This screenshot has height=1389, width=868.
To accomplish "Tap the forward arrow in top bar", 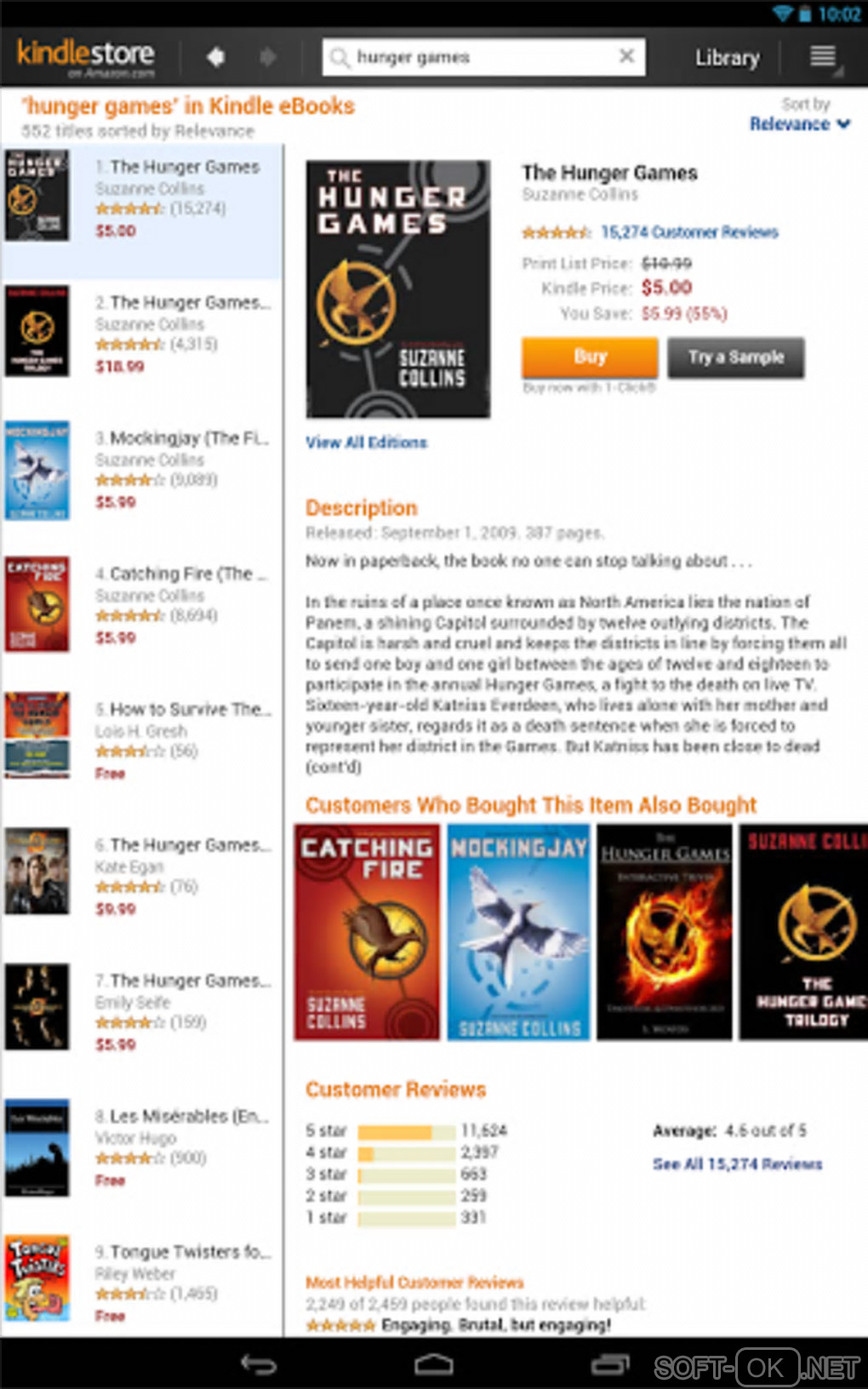I will point(267,57).
